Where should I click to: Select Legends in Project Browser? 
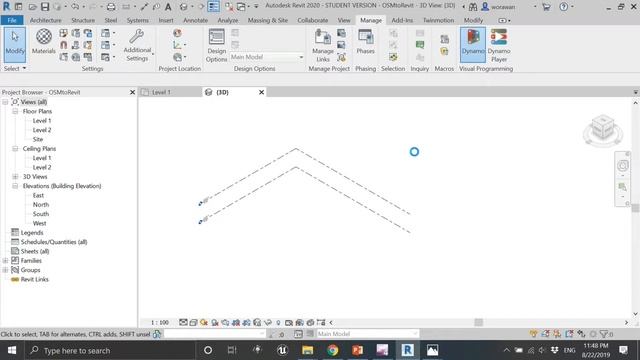32,233
